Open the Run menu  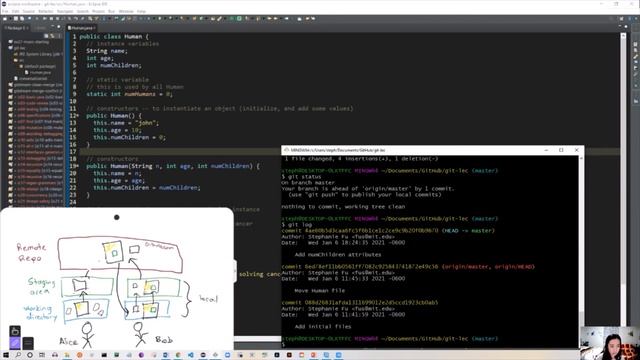[x=111, y=11]
